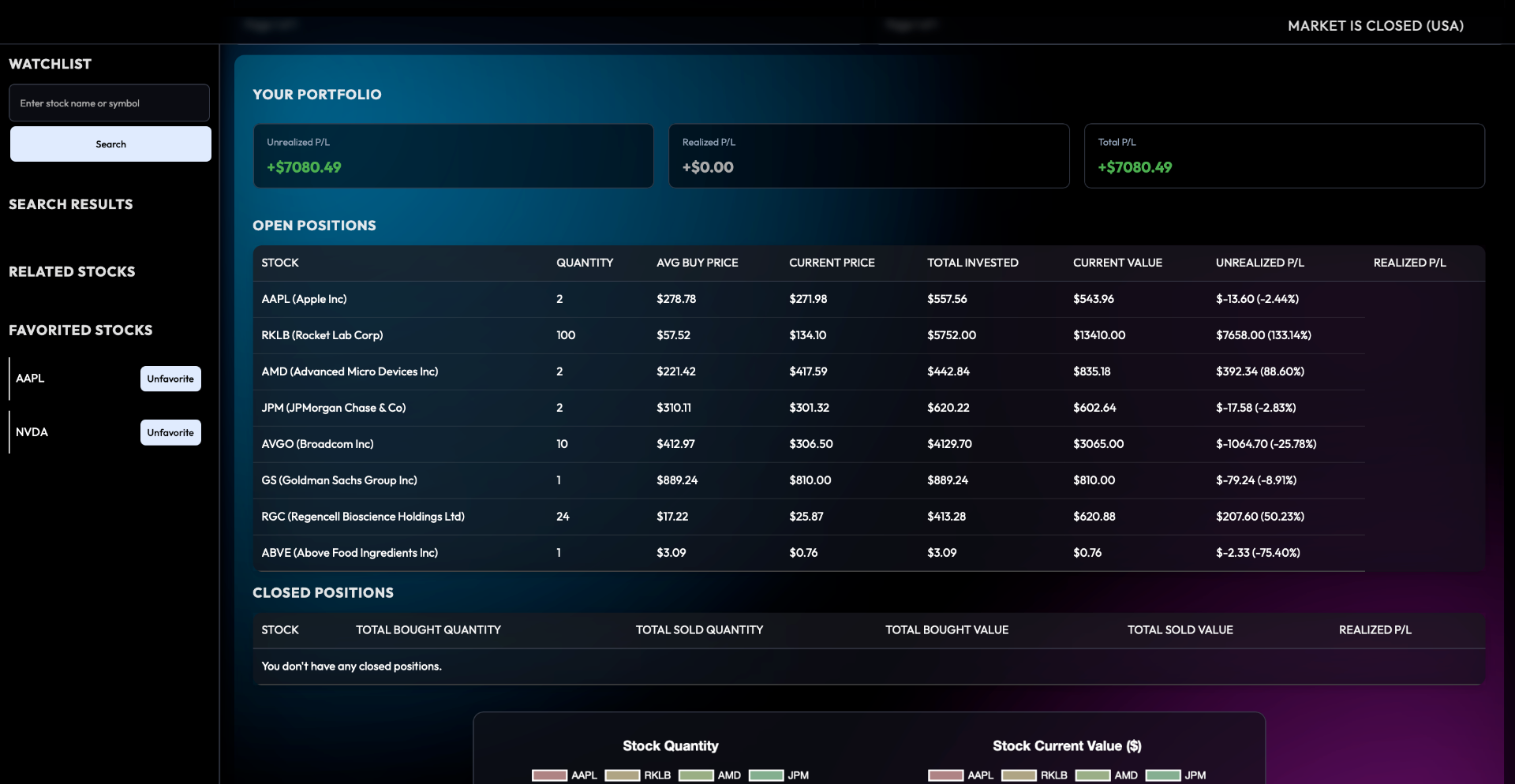
Task: Click RKLB current value $13410.00
Action: coord(1099,335)
